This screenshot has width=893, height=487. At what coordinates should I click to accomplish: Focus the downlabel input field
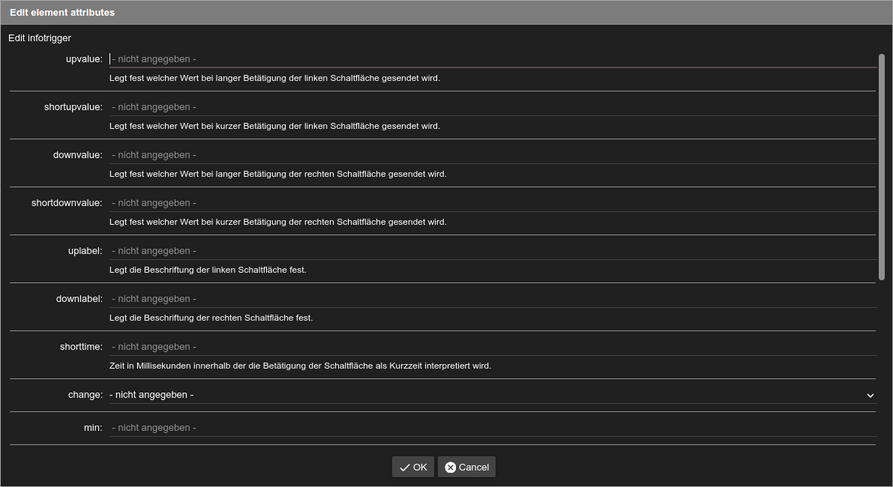point(493,298)
